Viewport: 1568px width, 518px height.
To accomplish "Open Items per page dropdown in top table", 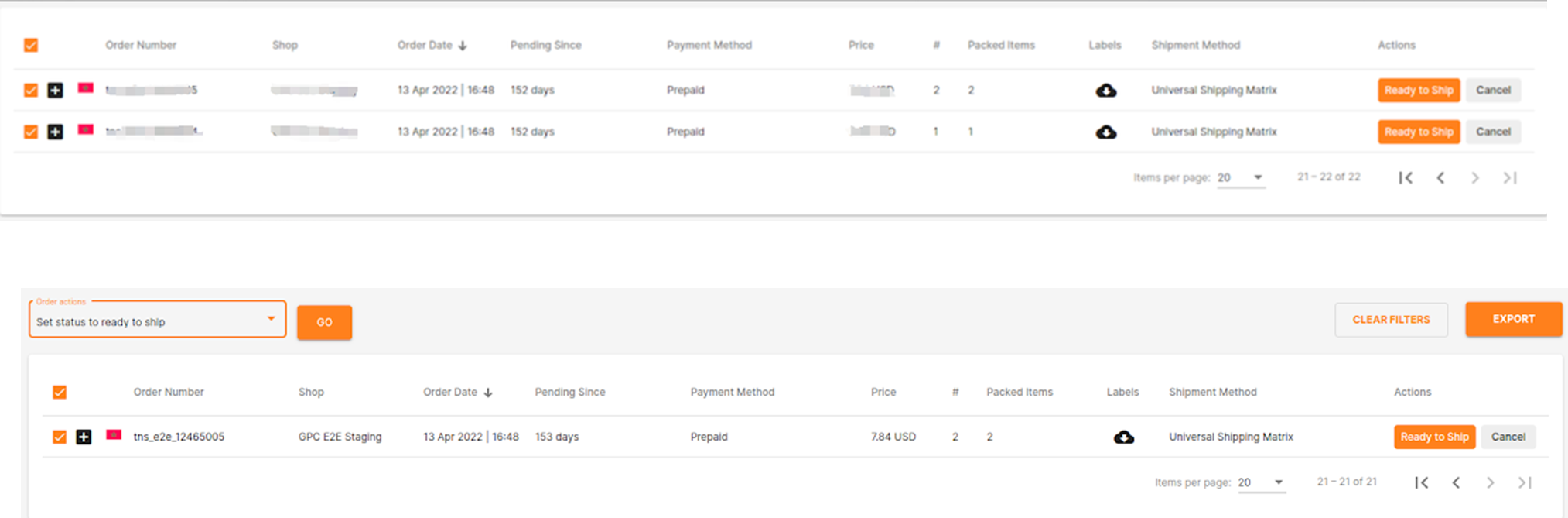I will click(x=1240, y=178).
